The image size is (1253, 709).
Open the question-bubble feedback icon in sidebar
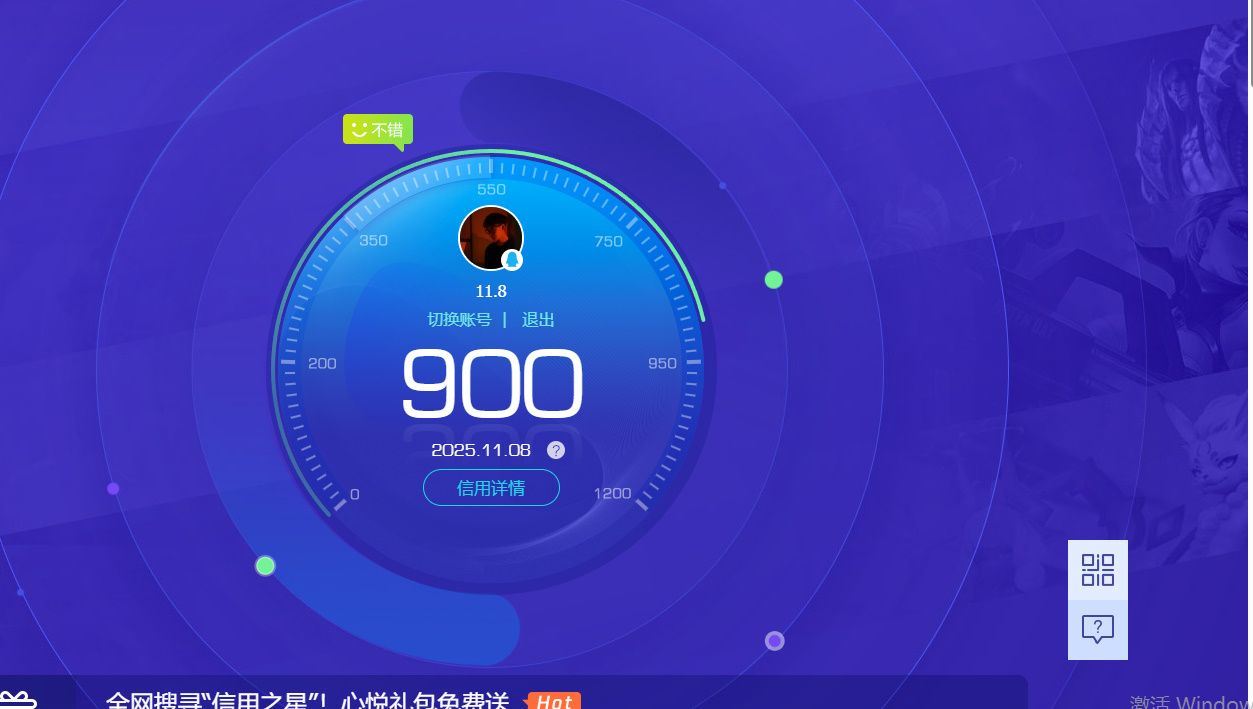tap(1097, 628)
